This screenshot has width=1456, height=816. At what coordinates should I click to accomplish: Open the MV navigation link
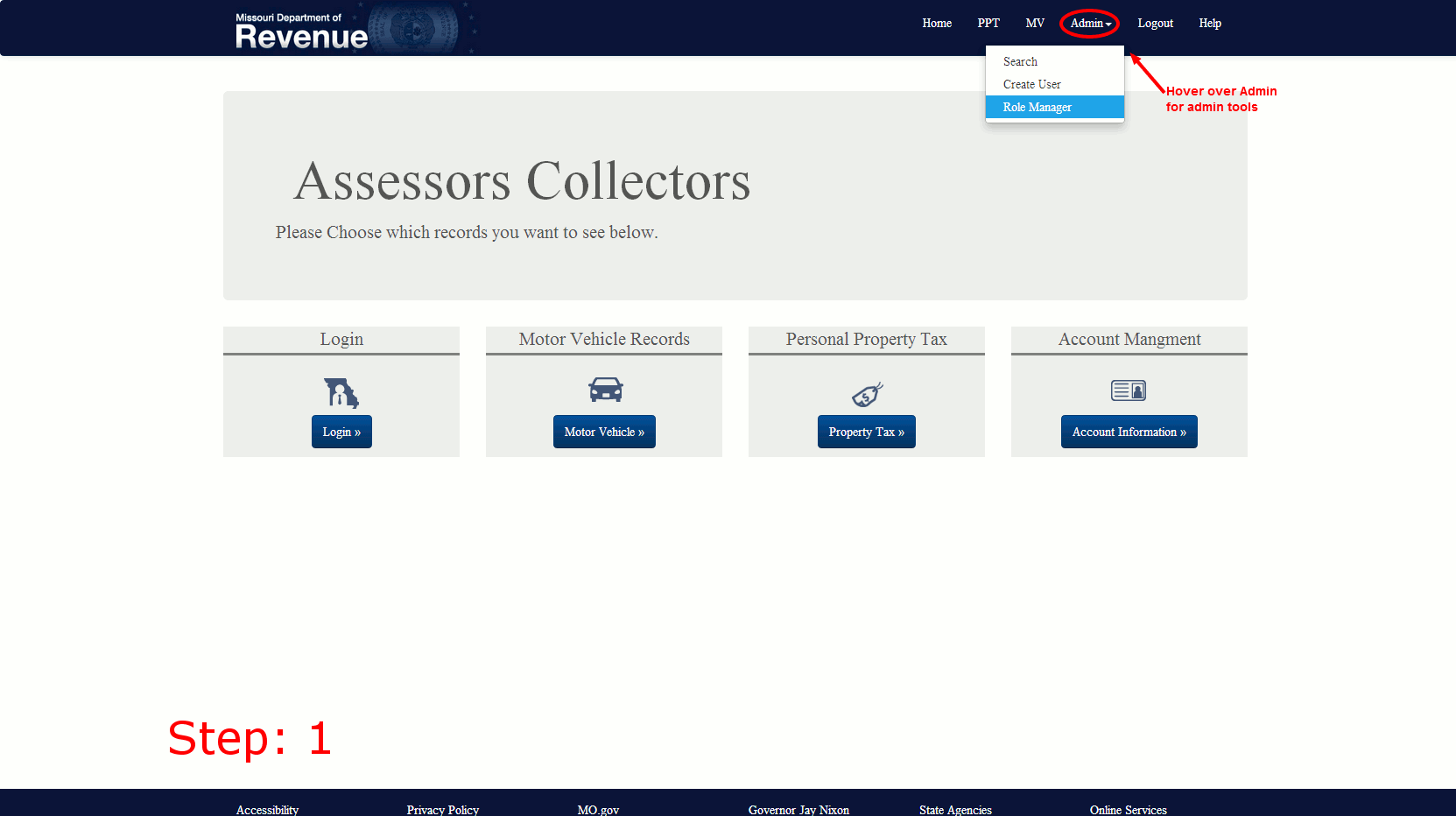[1034, 24]
